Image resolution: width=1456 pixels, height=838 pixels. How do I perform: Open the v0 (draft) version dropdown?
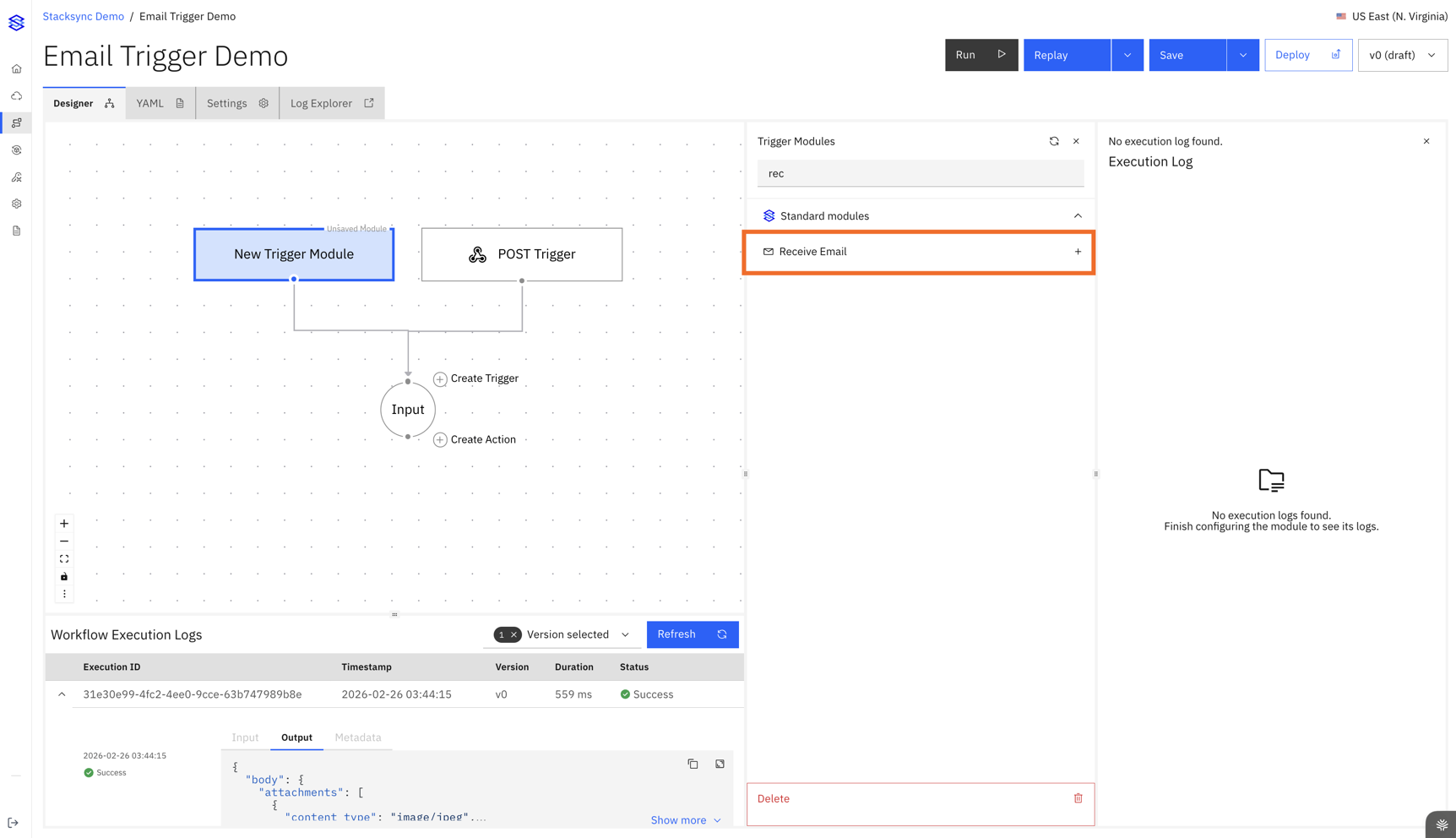click(1402, 55)
